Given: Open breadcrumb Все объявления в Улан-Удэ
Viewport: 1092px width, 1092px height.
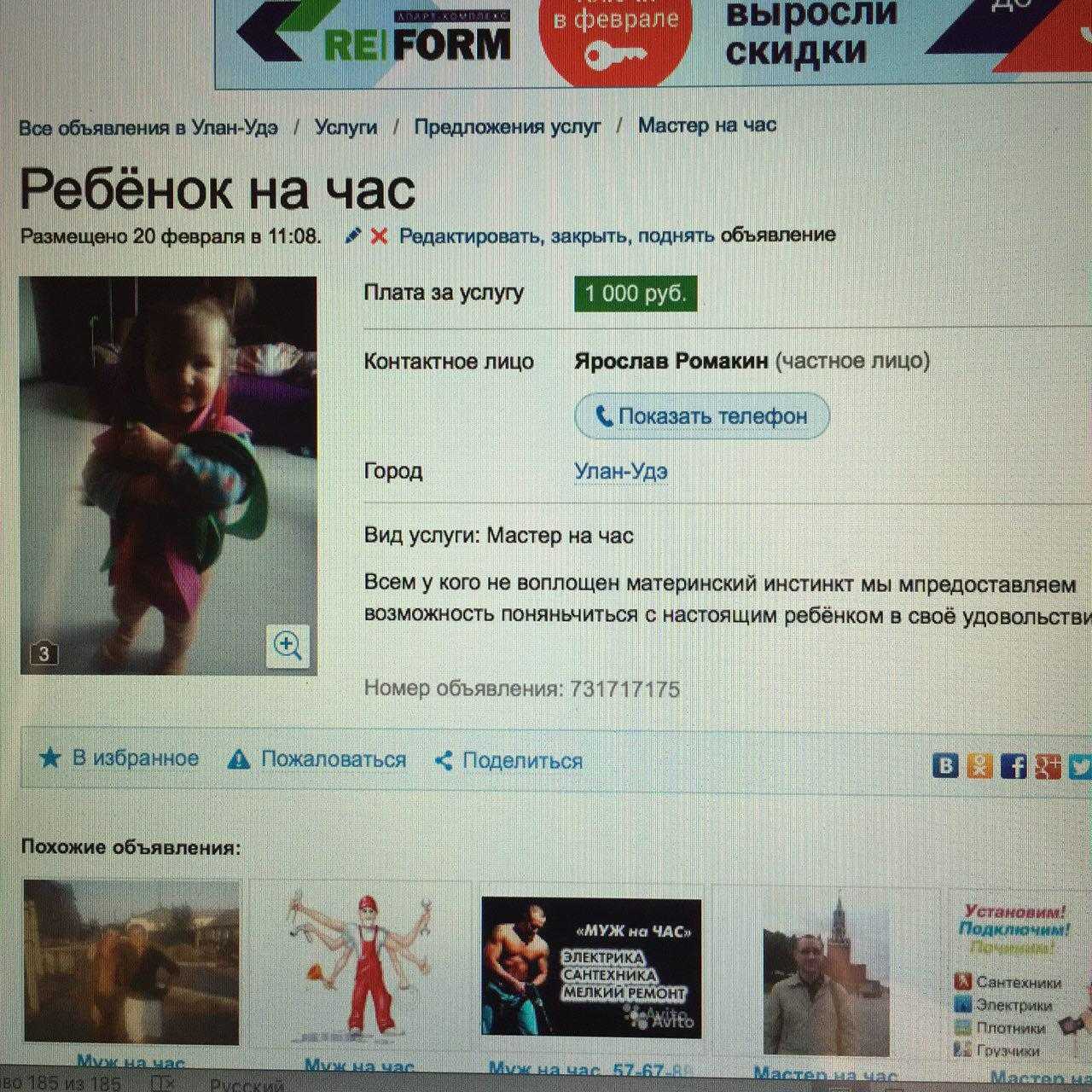Looking at the screenshot, I should 148,128.
